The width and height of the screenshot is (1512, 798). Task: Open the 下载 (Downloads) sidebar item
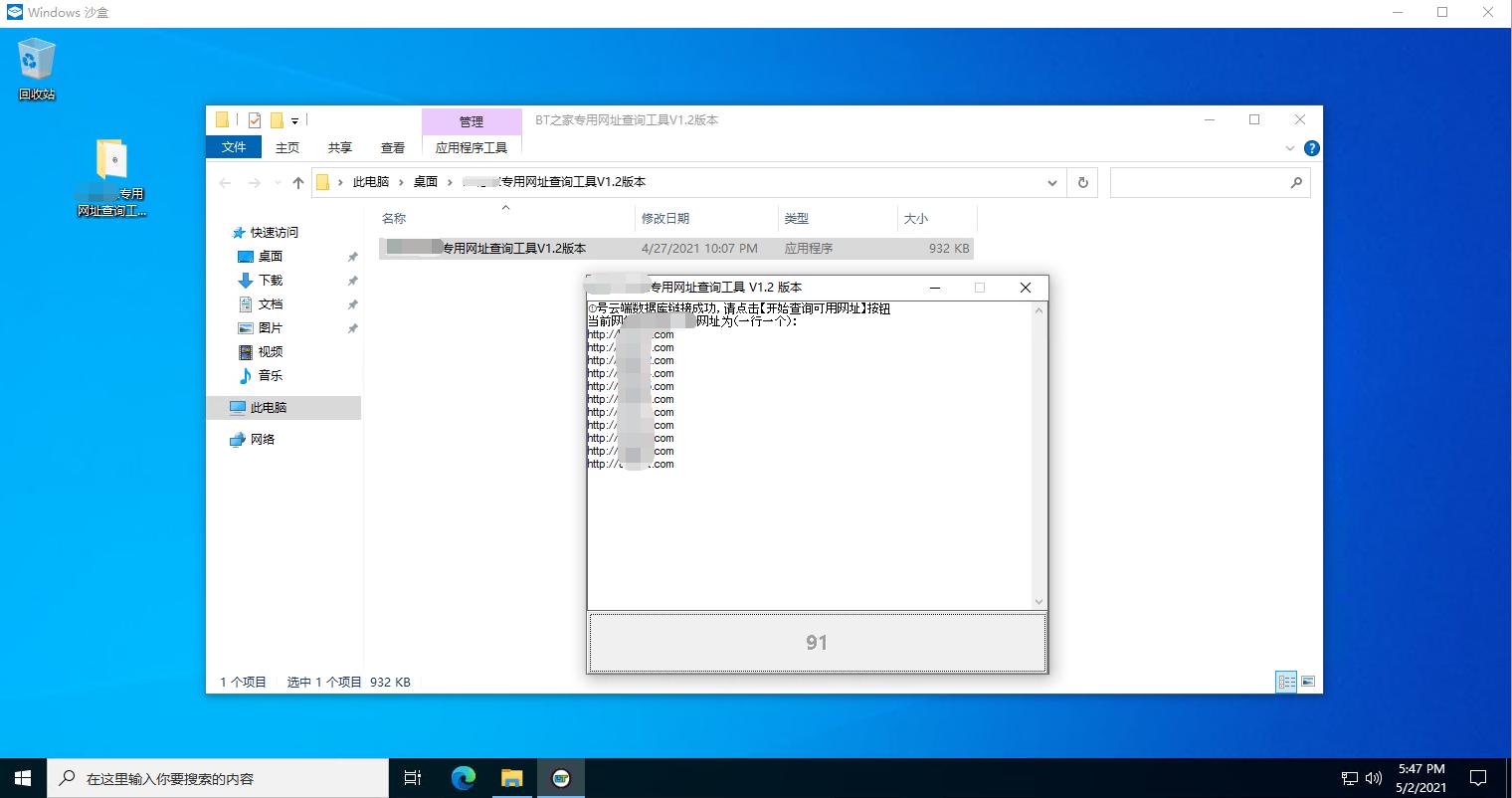[x=269, y=280]
